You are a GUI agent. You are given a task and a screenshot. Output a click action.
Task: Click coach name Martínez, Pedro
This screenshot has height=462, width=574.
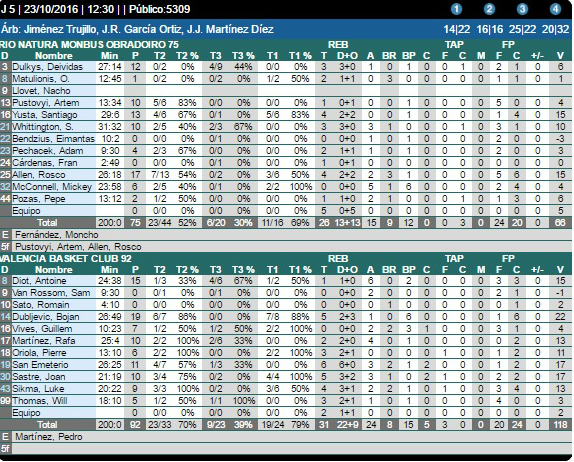[x=49, y=437]
